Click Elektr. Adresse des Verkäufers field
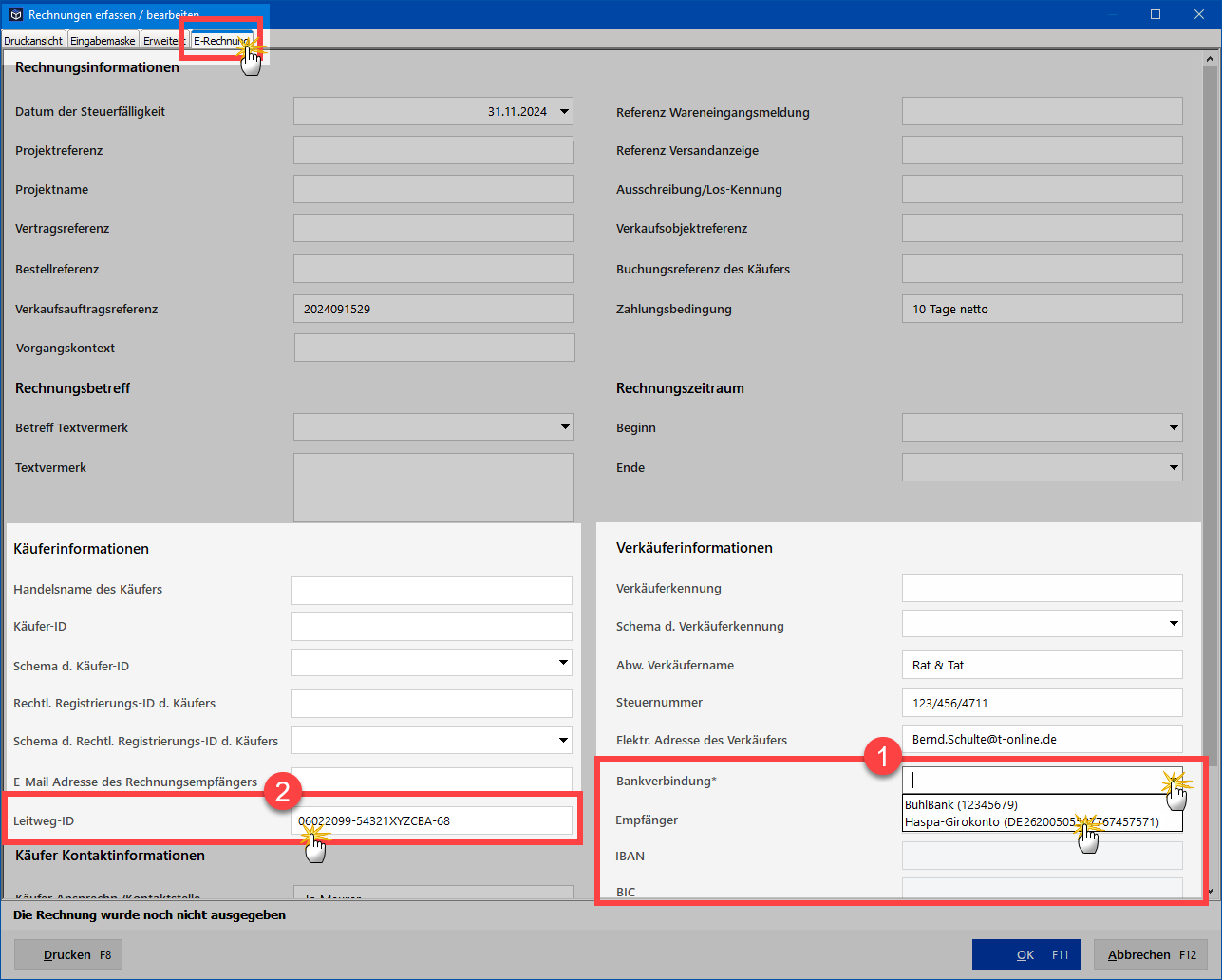The height and width of the screenshot is (980, 1222). click(1043, 739)
